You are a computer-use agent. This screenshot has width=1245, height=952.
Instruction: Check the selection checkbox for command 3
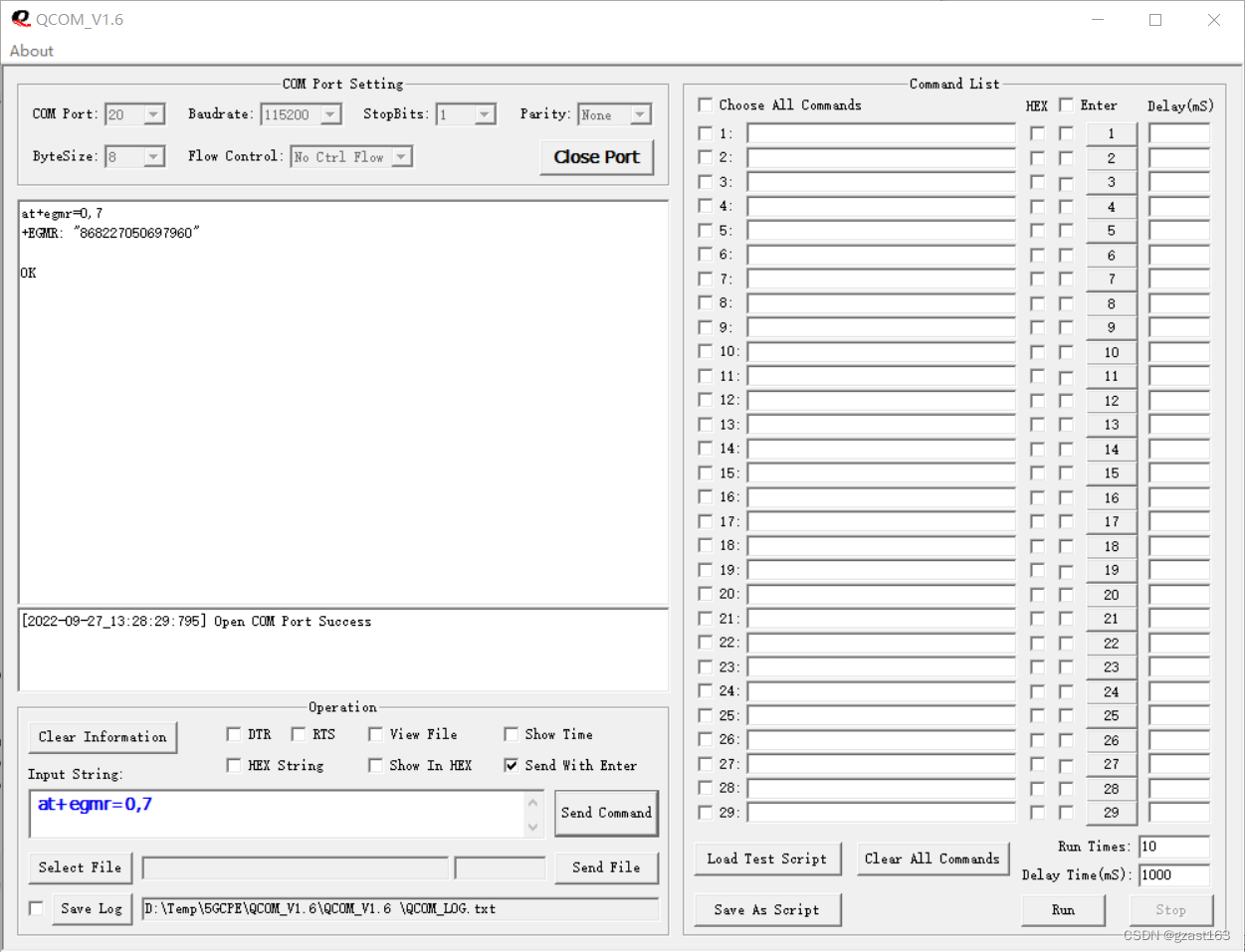pyautogui.click(x=706, y=182)
